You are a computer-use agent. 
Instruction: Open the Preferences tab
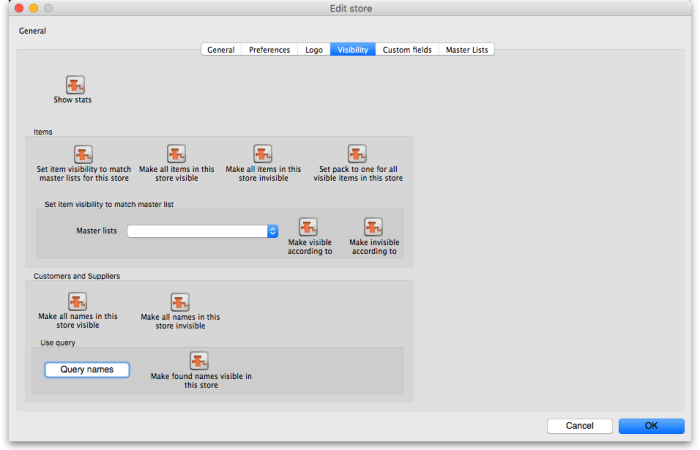click(269, 49)
